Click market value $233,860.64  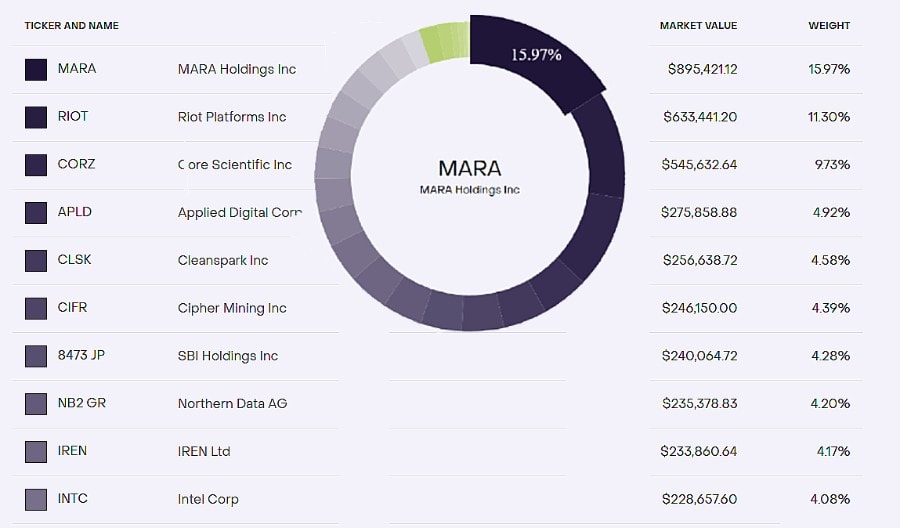click(699, 452)
